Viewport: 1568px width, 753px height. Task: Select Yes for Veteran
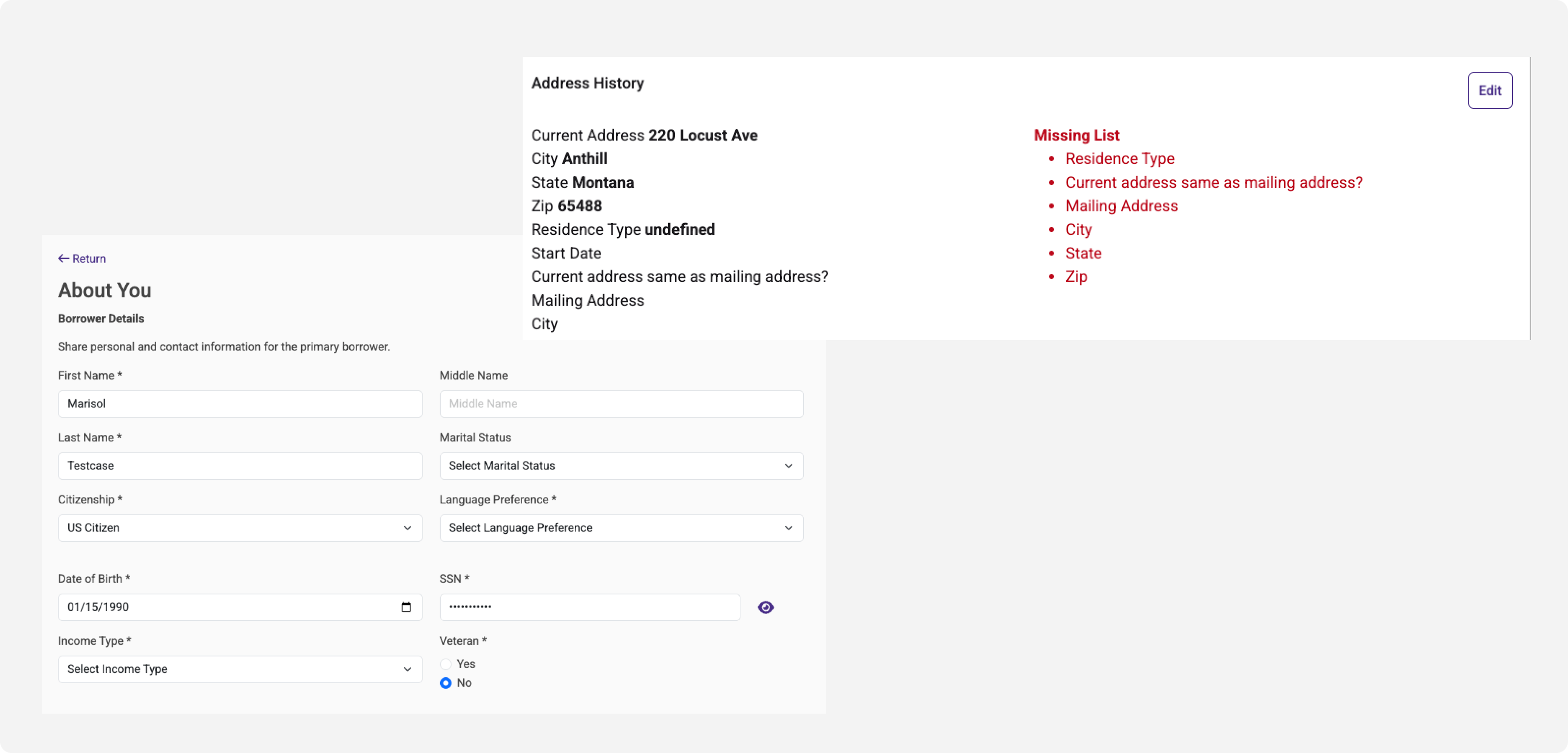[x=446, y=664]
